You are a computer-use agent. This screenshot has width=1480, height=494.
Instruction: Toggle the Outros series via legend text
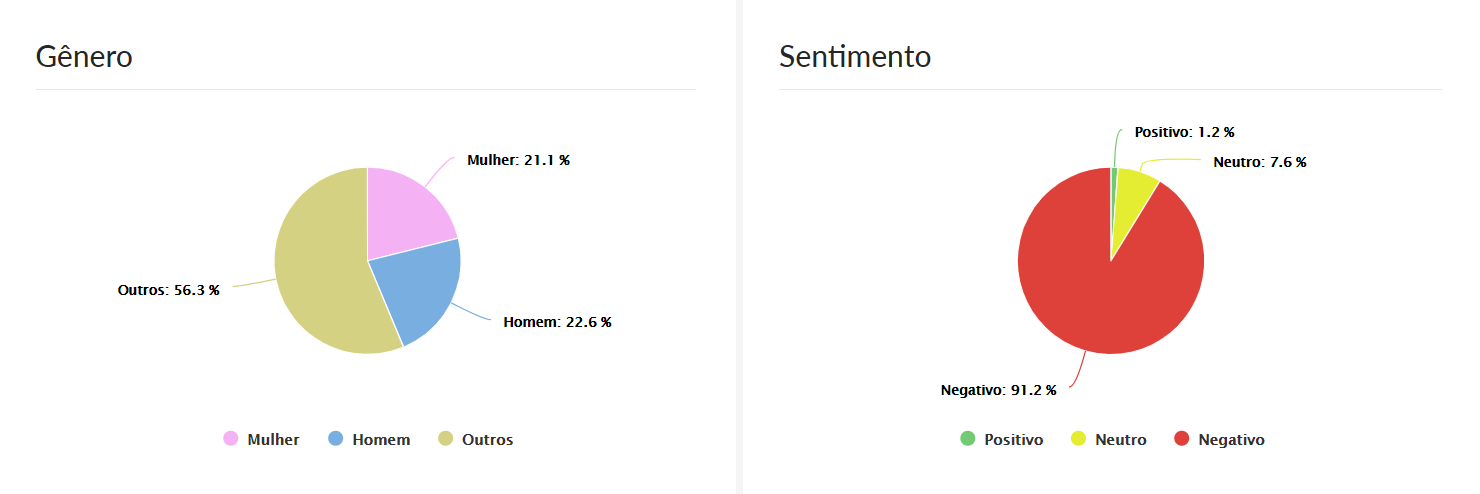[487, 440]
